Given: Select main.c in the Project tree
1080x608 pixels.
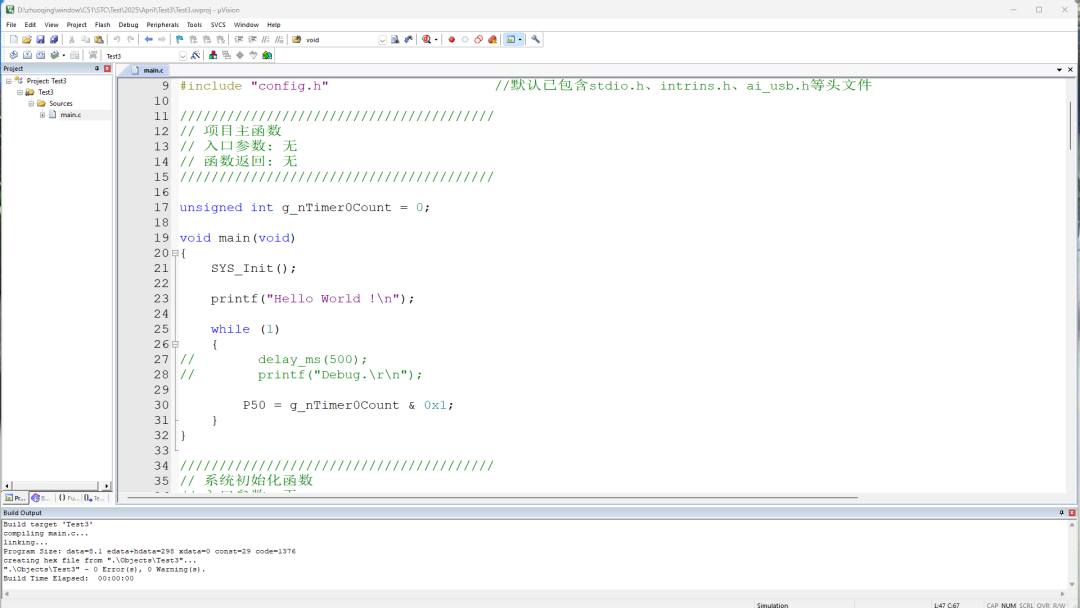Looking at the screenshot, I should click(x=70, y=115).
